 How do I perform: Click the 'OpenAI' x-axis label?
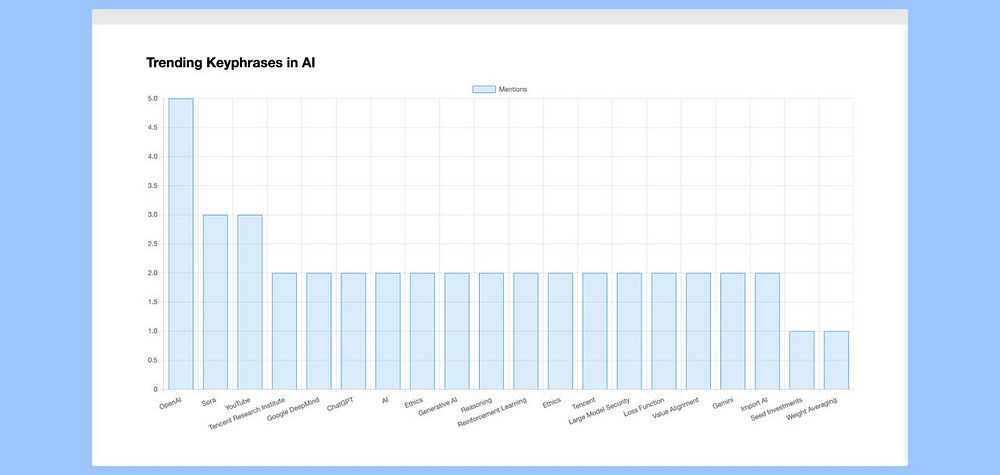[170, 404]
